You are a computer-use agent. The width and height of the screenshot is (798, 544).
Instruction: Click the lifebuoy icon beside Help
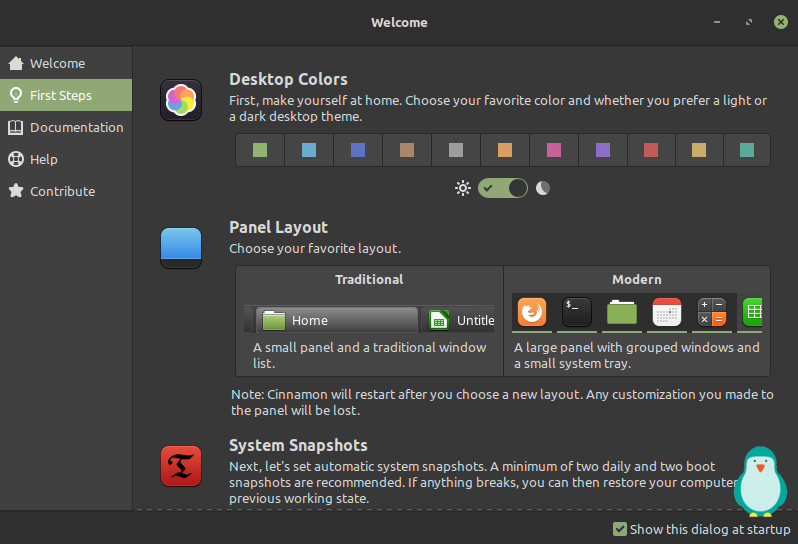click(x=16, y=159)
